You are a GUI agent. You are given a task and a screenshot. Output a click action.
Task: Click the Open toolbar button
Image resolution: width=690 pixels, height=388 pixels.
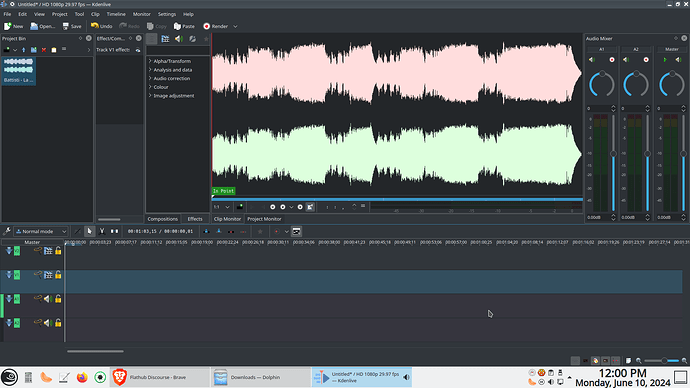click(42, 26)
